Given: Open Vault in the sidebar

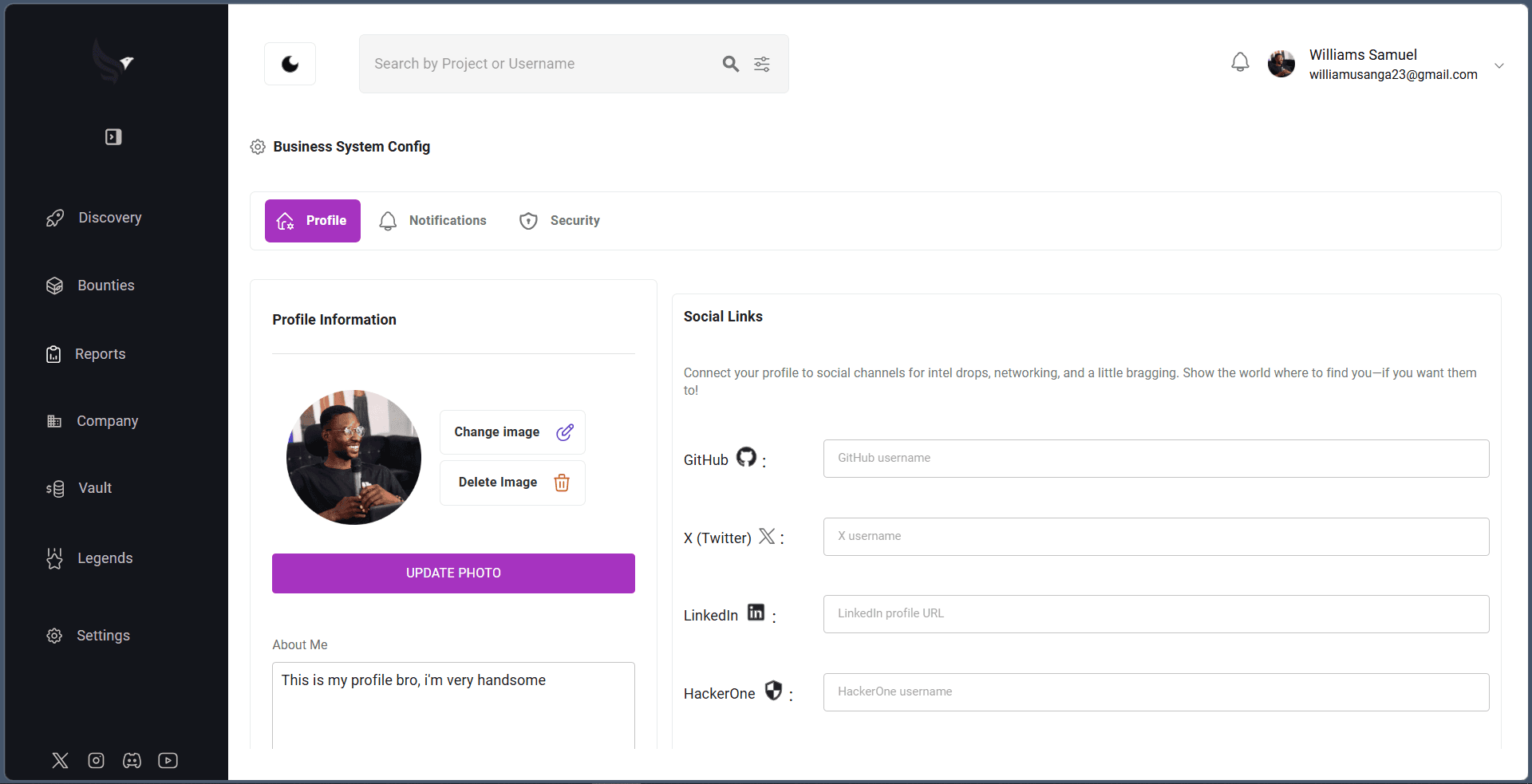Looking at the screenshot, I should pyautogui.click(x=79, y=488).
